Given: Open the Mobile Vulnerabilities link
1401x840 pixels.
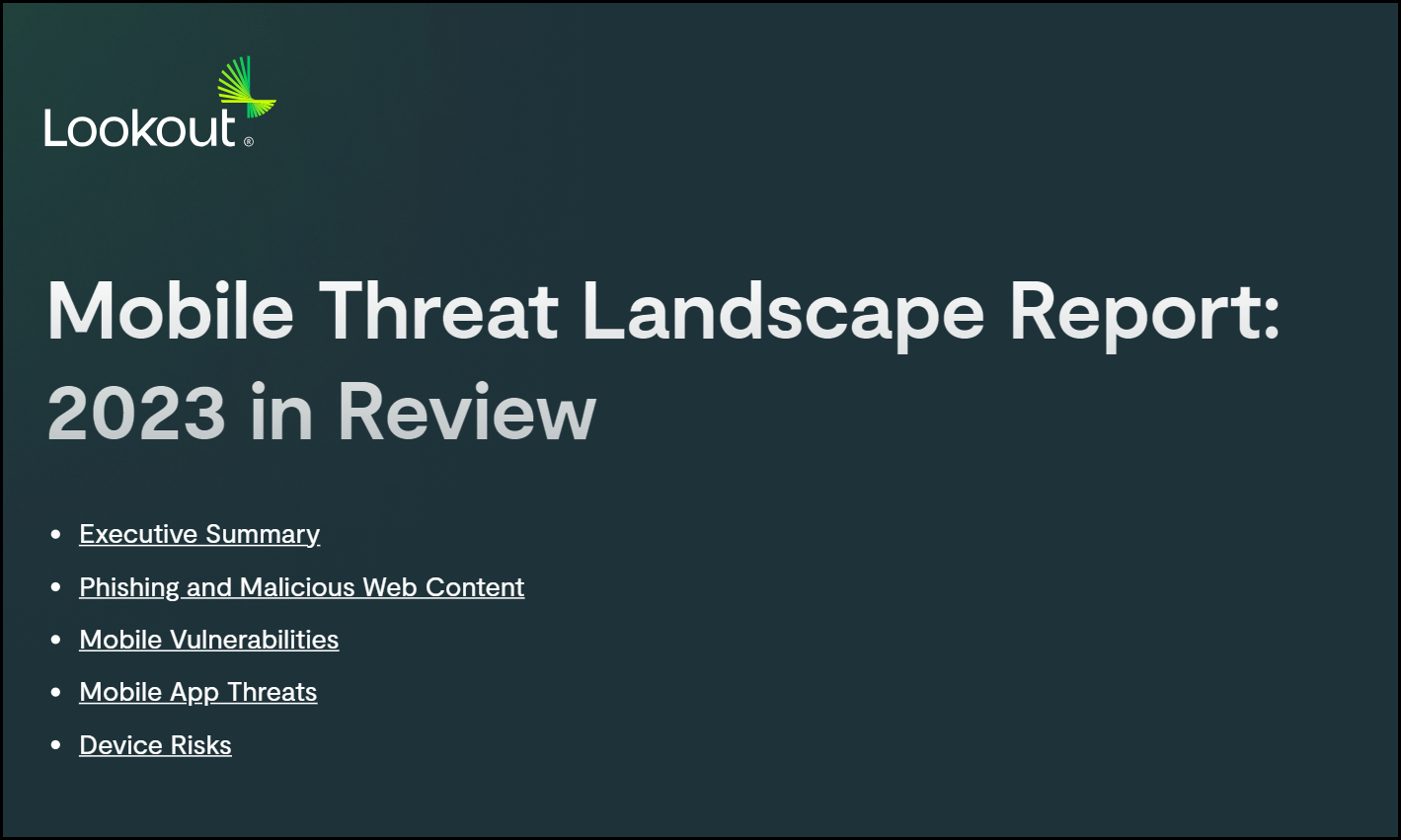Looking at the screenshot, I should [x=208, y=639].
